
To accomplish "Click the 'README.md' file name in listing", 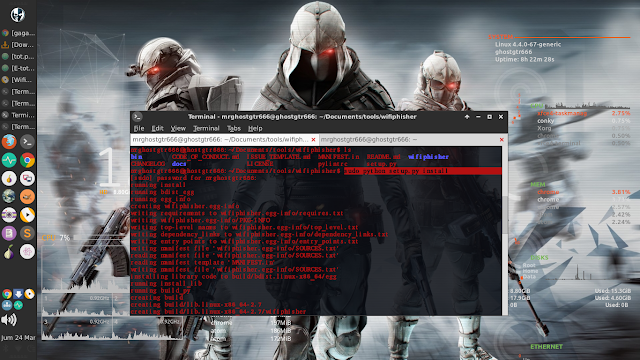I will 383,157.
